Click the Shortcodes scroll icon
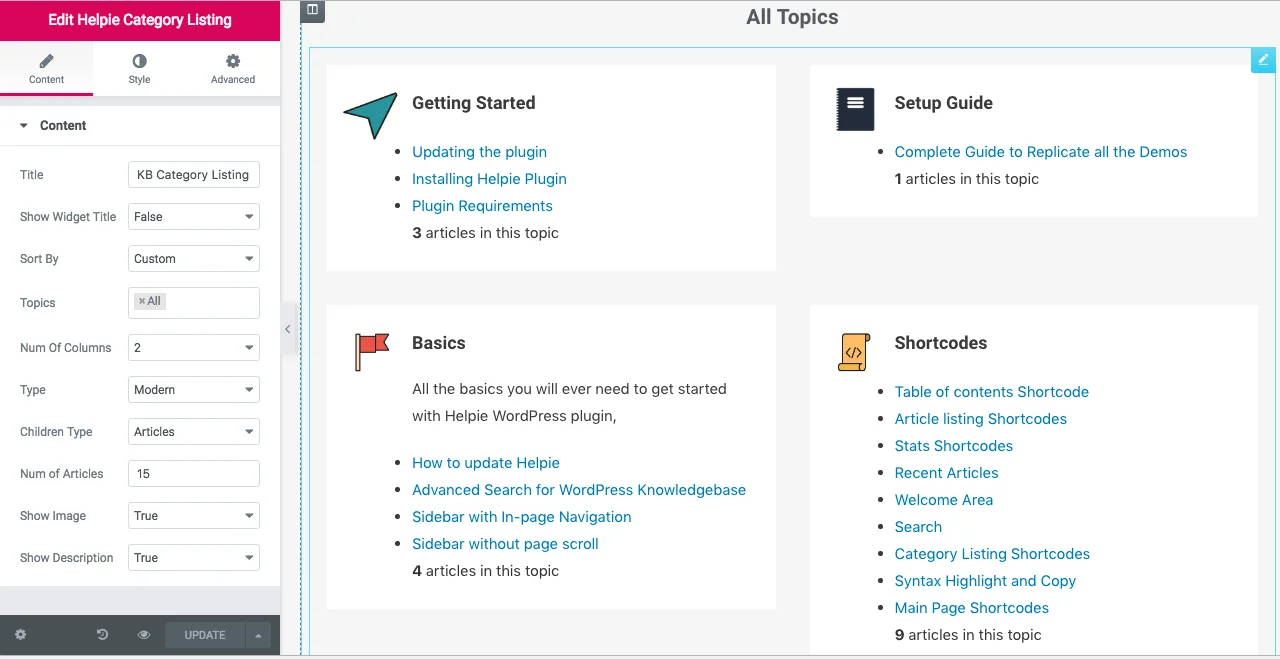 [x=853, y=352]
